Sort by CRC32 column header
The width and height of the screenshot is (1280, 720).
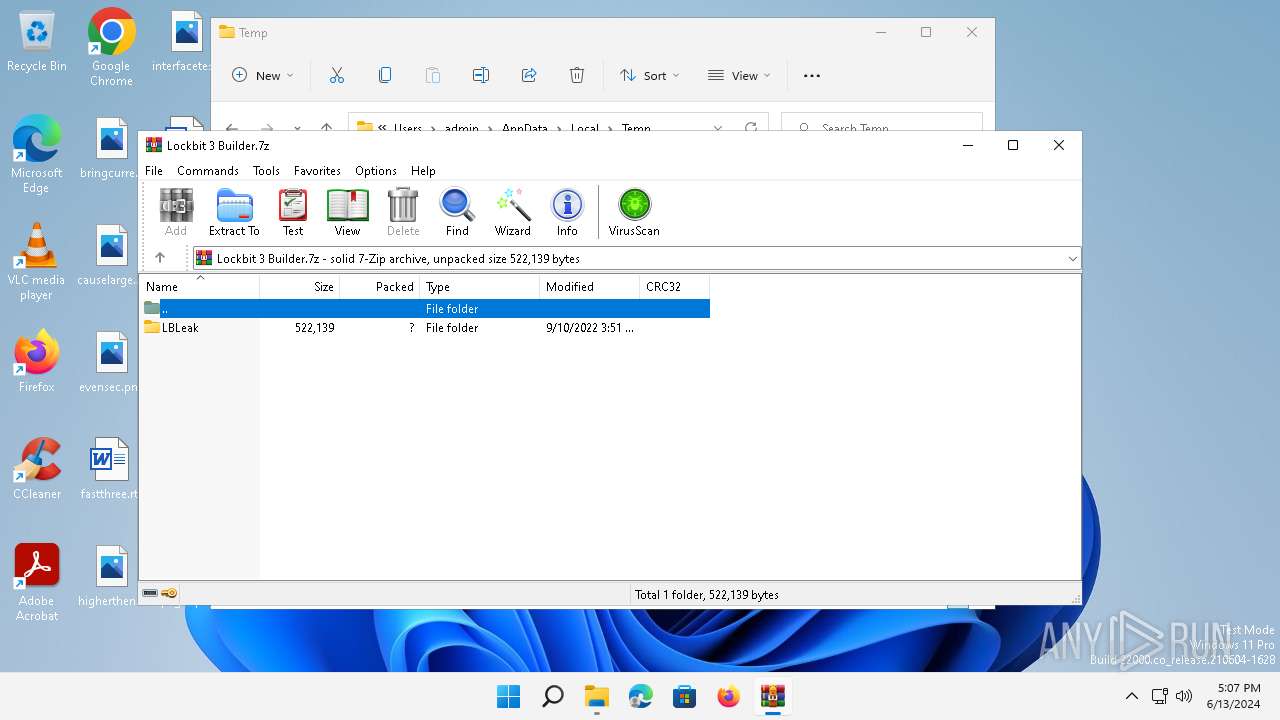(675, 287)
